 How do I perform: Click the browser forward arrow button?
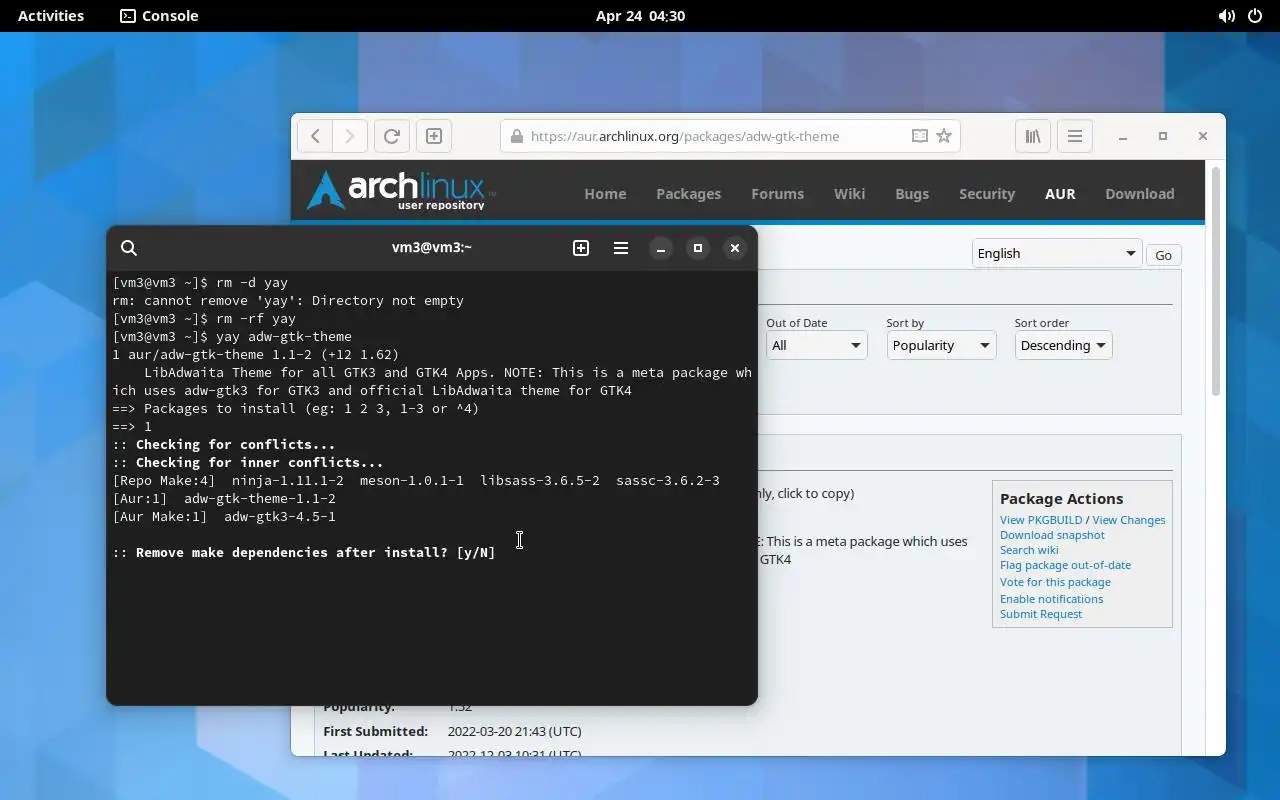point(349,136)
